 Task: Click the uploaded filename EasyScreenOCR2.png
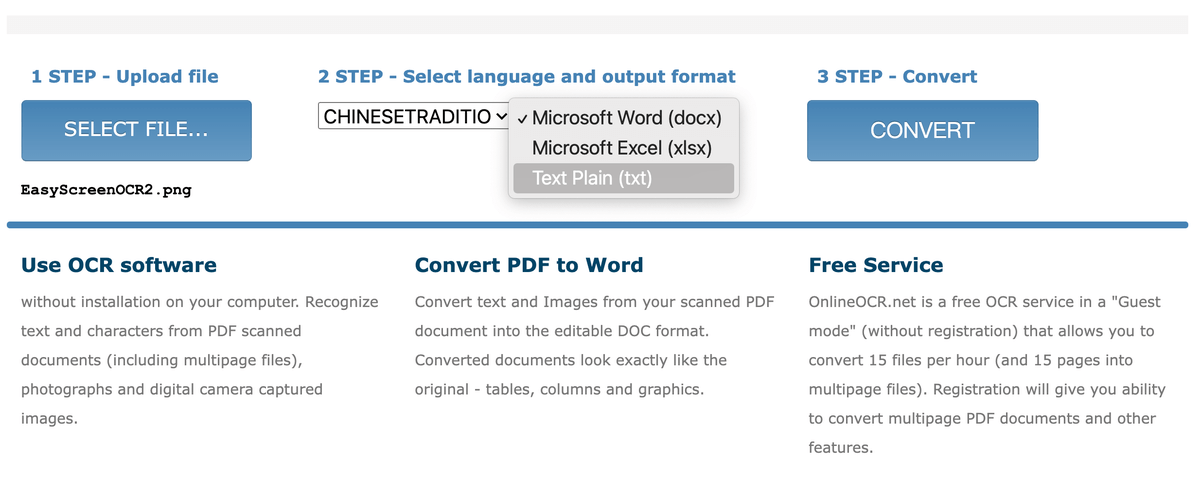click(106, 188)
